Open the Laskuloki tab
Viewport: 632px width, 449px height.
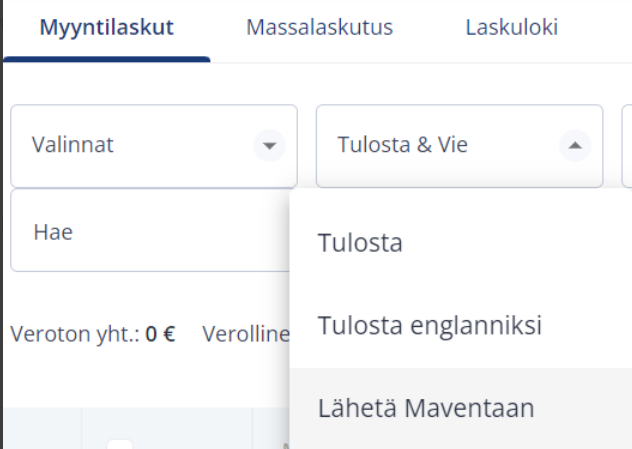(511, 27)
